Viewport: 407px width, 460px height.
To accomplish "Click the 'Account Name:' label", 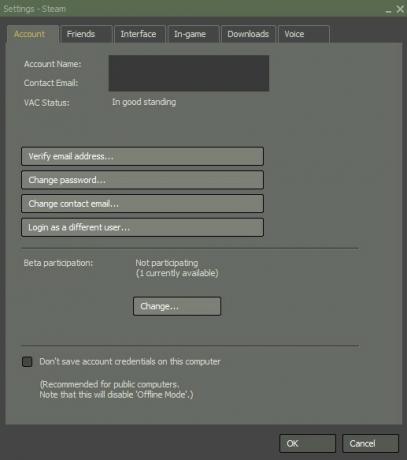I will tap(52, 64).
